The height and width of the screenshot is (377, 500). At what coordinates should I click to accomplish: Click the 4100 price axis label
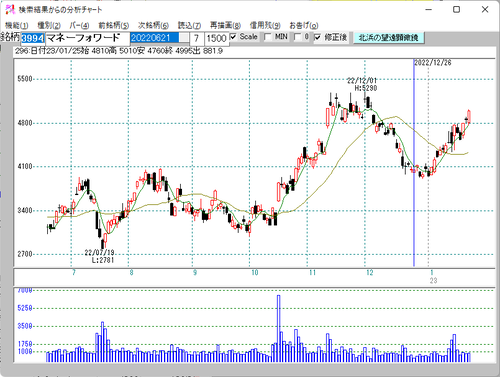pos(25,166)
